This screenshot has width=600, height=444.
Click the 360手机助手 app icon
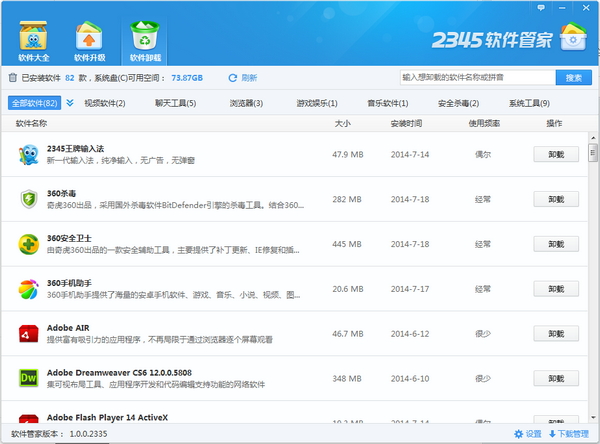28,288
